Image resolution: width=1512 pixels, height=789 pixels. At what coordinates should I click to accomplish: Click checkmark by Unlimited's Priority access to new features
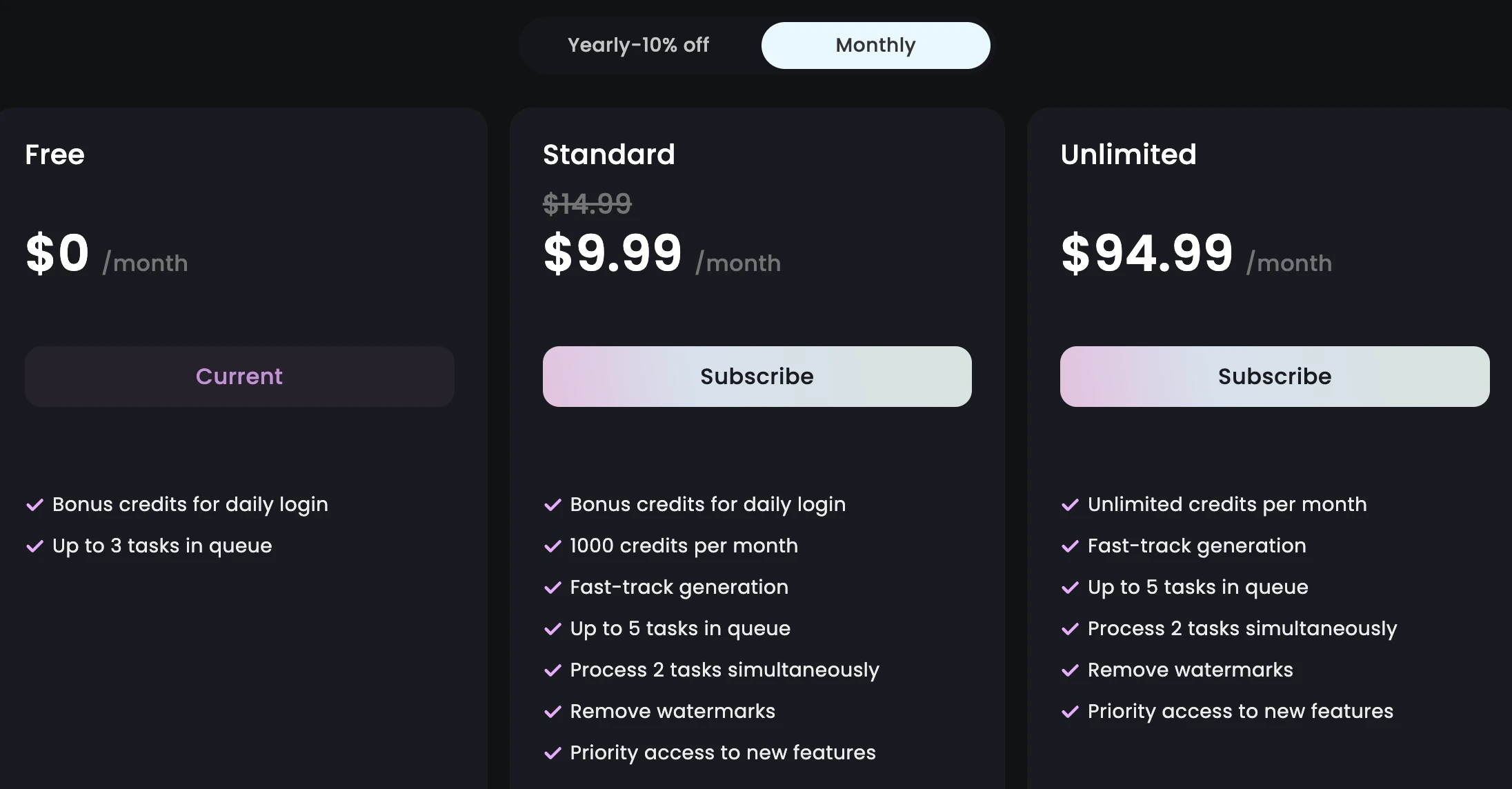click(x=1070, y=712)
